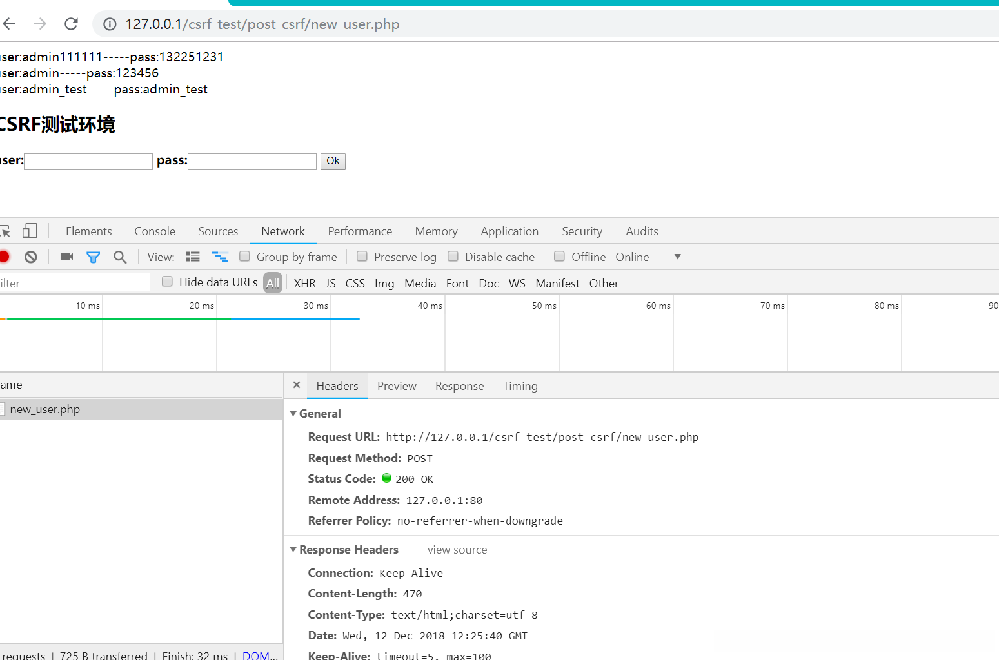Switch to the Elements tab
The height and width of the screenshot is (661, 1000).
pos(89,231)
